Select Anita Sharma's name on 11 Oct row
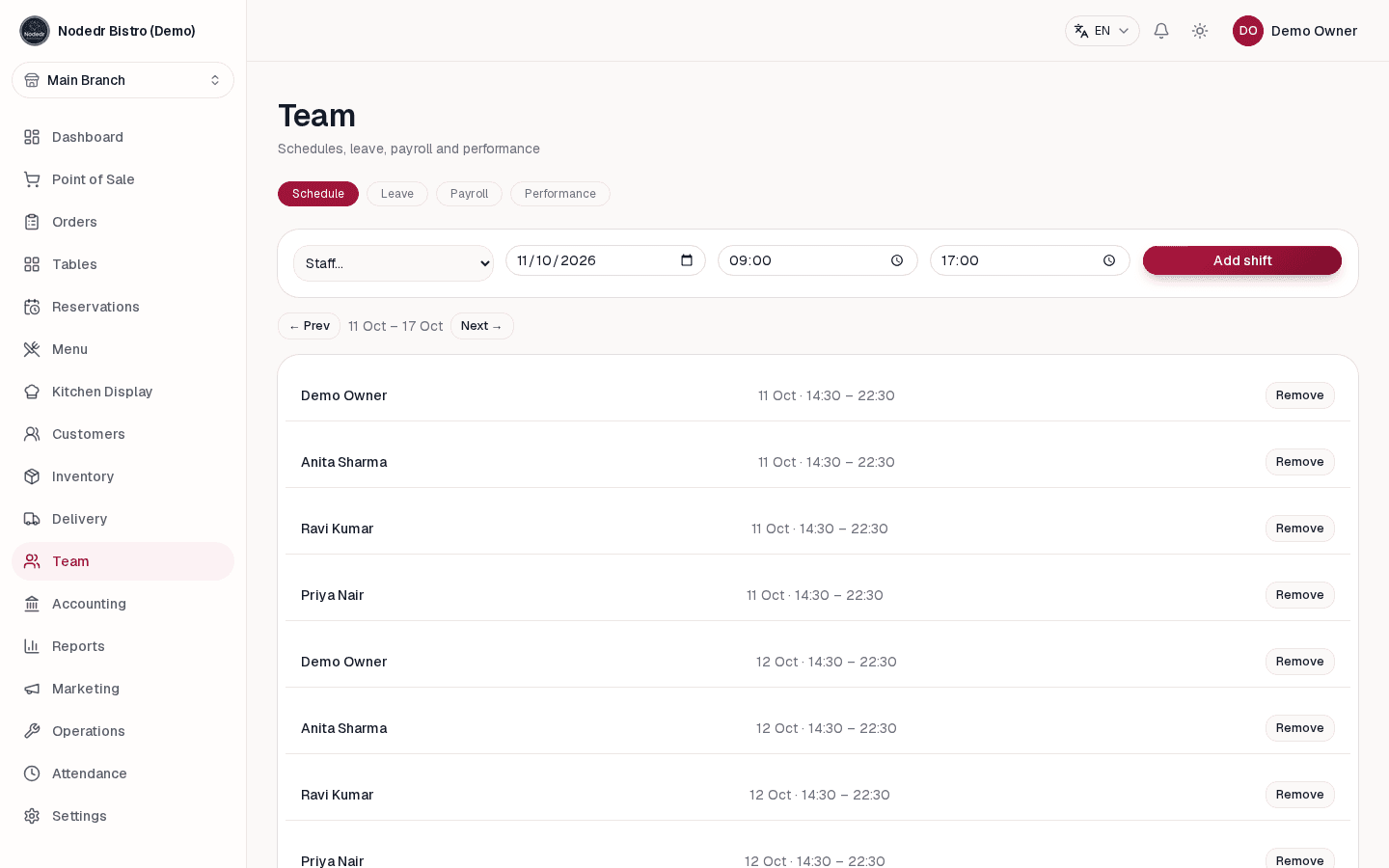The width and height of the screenshot is (1389, 868). (x=344, y=462)
